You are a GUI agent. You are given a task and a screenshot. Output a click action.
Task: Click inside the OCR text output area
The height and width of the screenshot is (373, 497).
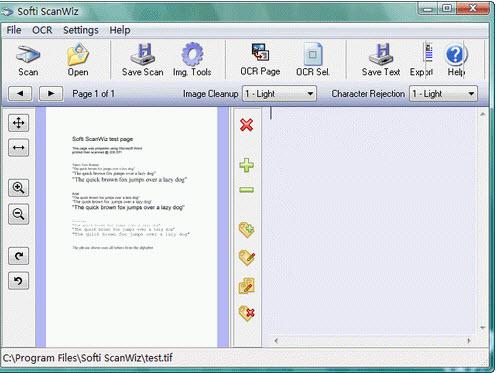370,220
